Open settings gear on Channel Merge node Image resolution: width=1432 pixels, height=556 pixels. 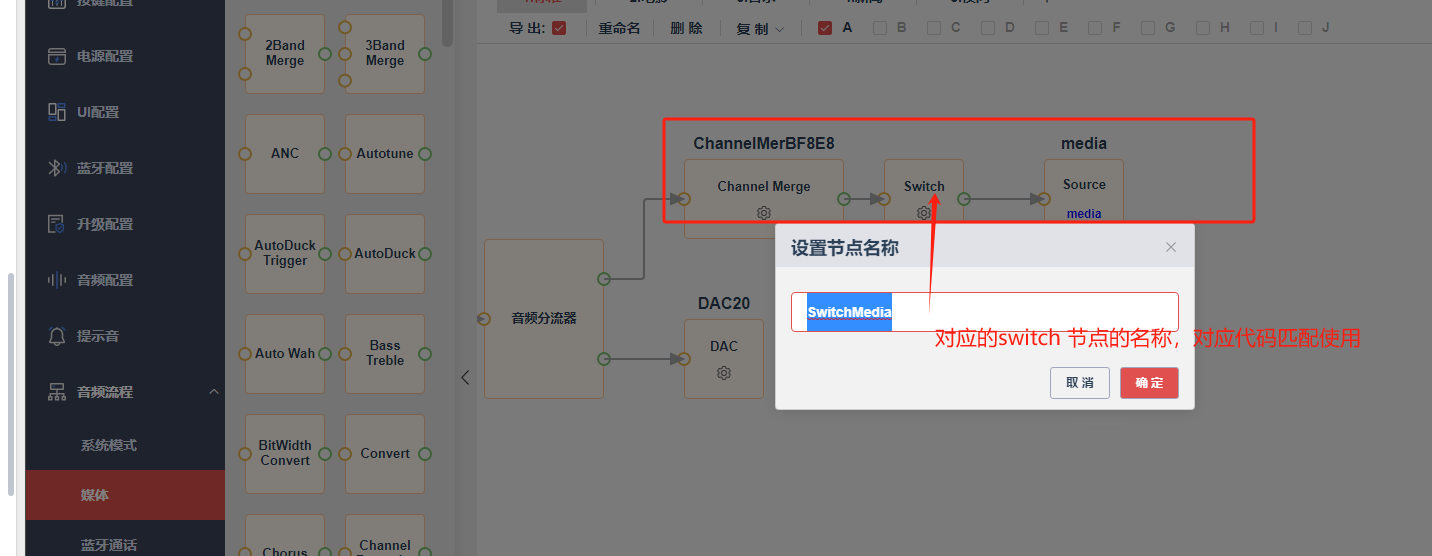point(764,213)
